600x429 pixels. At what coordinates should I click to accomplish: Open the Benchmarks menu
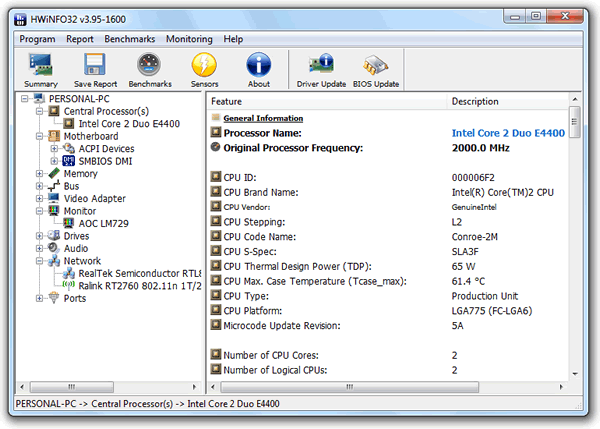tap(130, 39)
